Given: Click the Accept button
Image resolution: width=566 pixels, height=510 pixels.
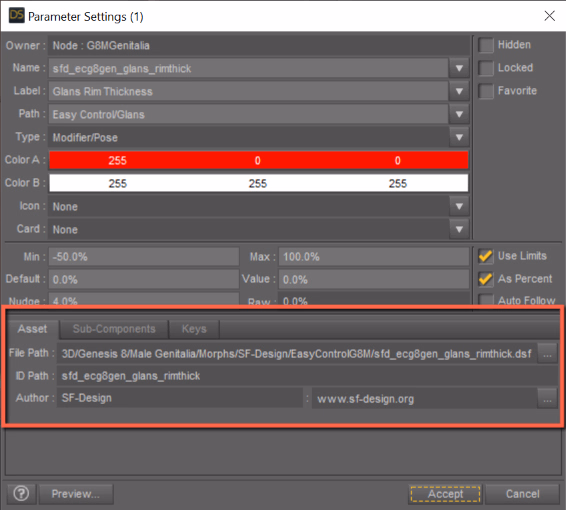Looking at the screenshot, I should [x=445, y=494].
